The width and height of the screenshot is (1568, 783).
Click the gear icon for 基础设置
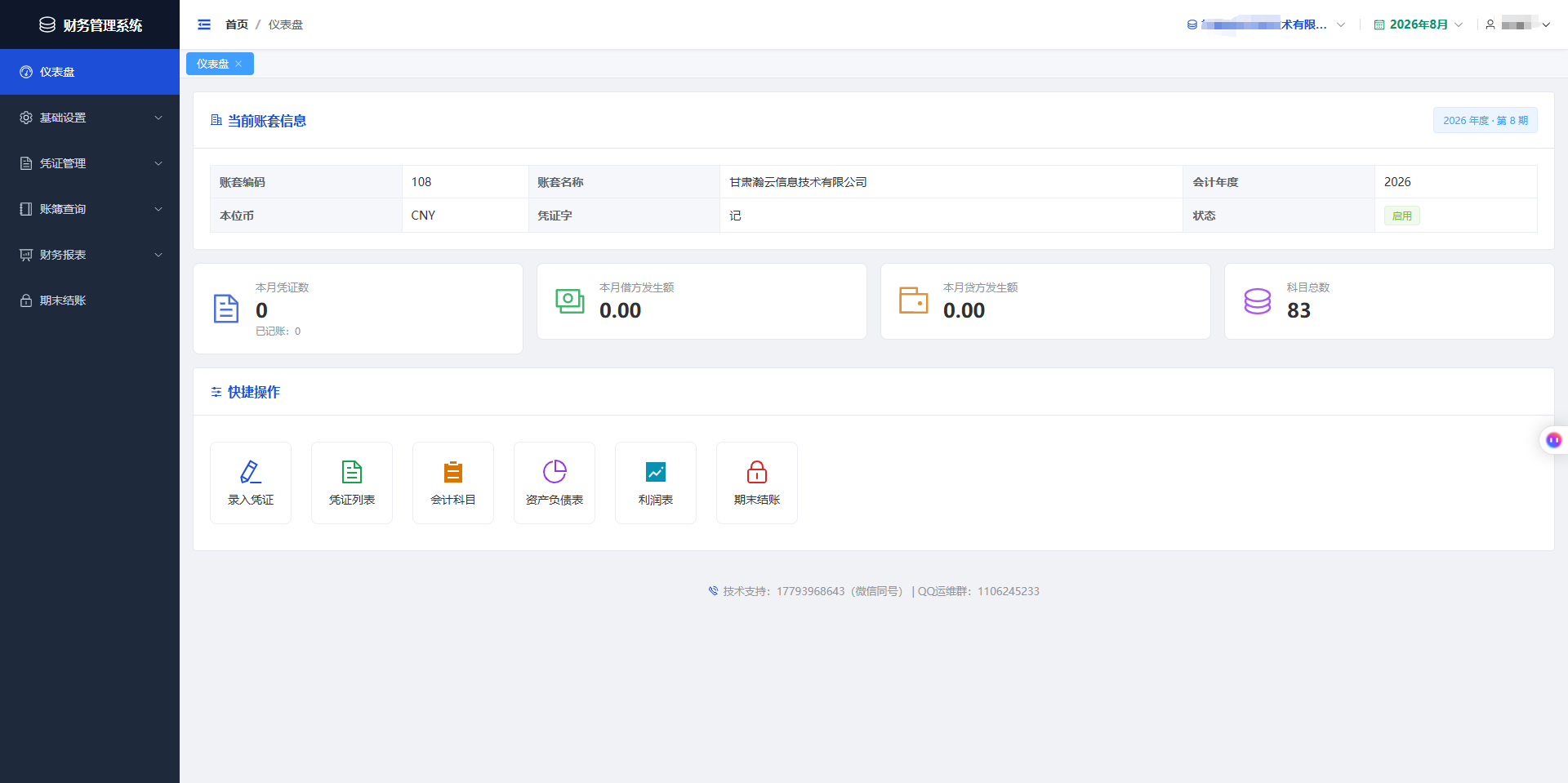26,118
